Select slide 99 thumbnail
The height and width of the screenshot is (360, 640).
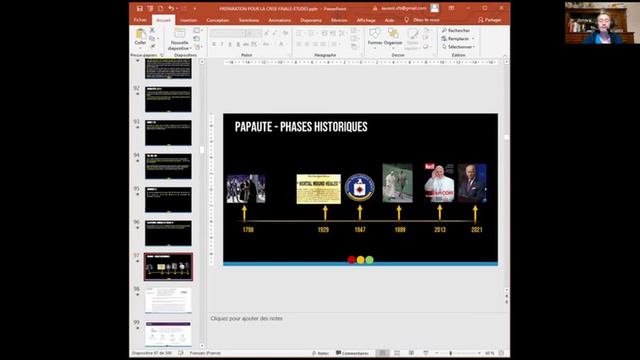pos(168,333)
